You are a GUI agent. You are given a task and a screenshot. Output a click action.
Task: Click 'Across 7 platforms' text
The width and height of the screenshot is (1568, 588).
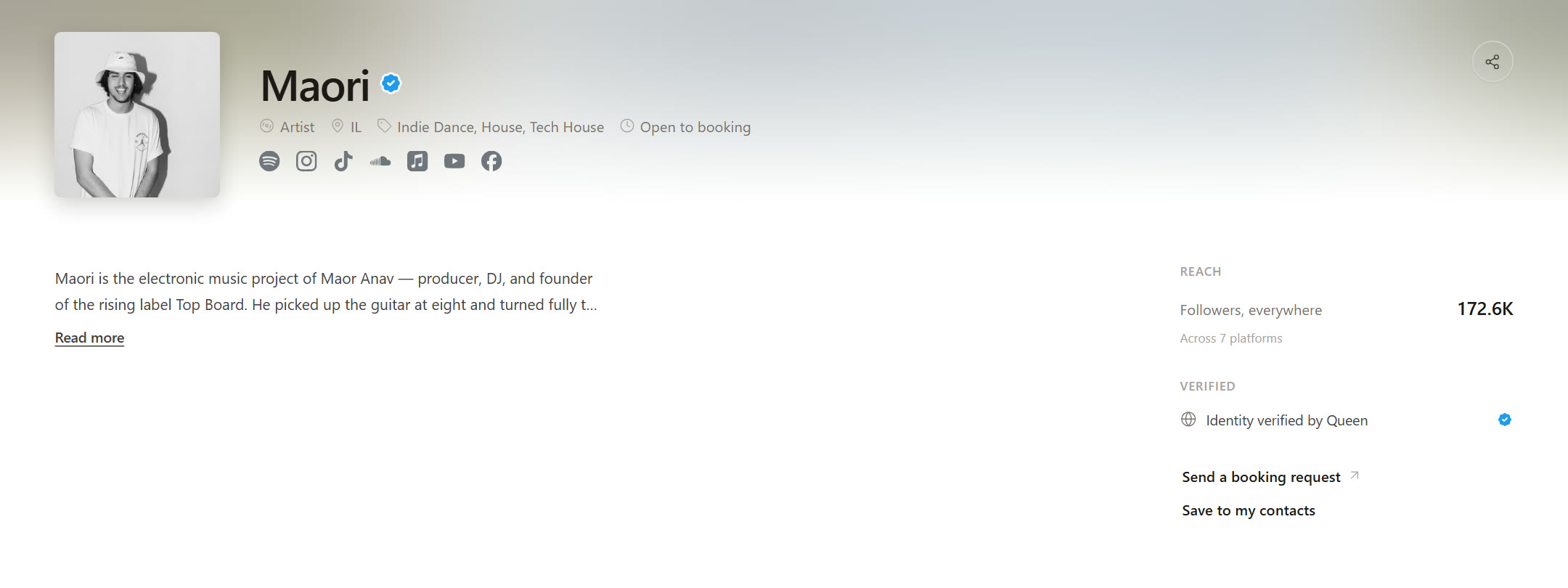[1231, 338]
